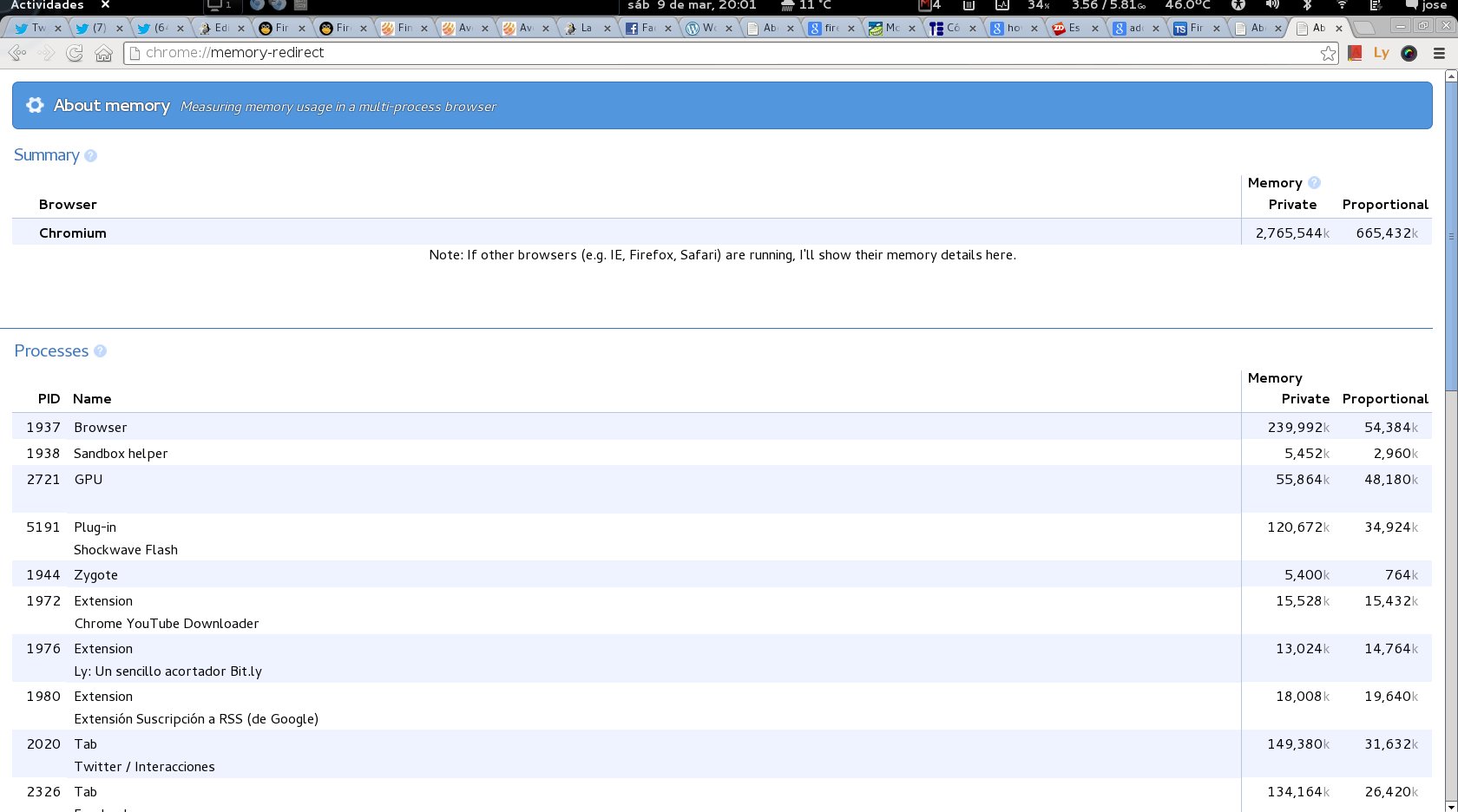
Task: Click the page icon in the address bar
Action: [x=135, y=53]
